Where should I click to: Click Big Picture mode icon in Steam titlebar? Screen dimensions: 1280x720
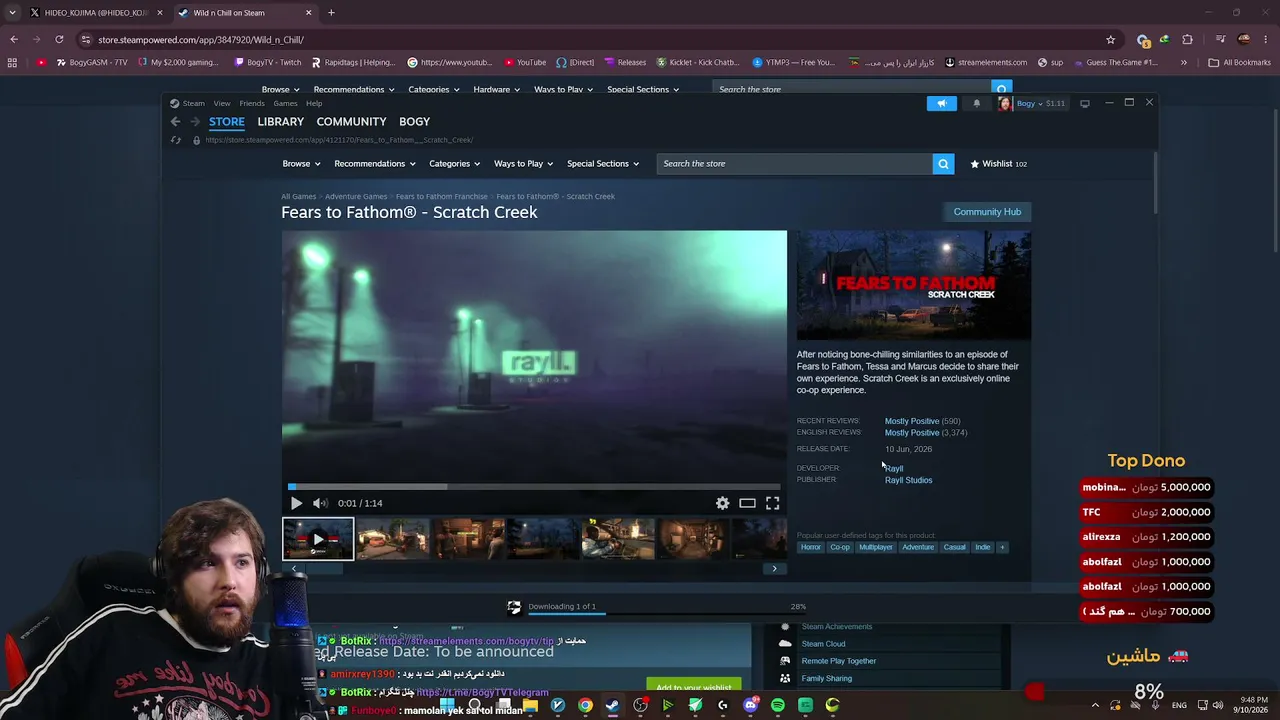(x=1084, y=103)
